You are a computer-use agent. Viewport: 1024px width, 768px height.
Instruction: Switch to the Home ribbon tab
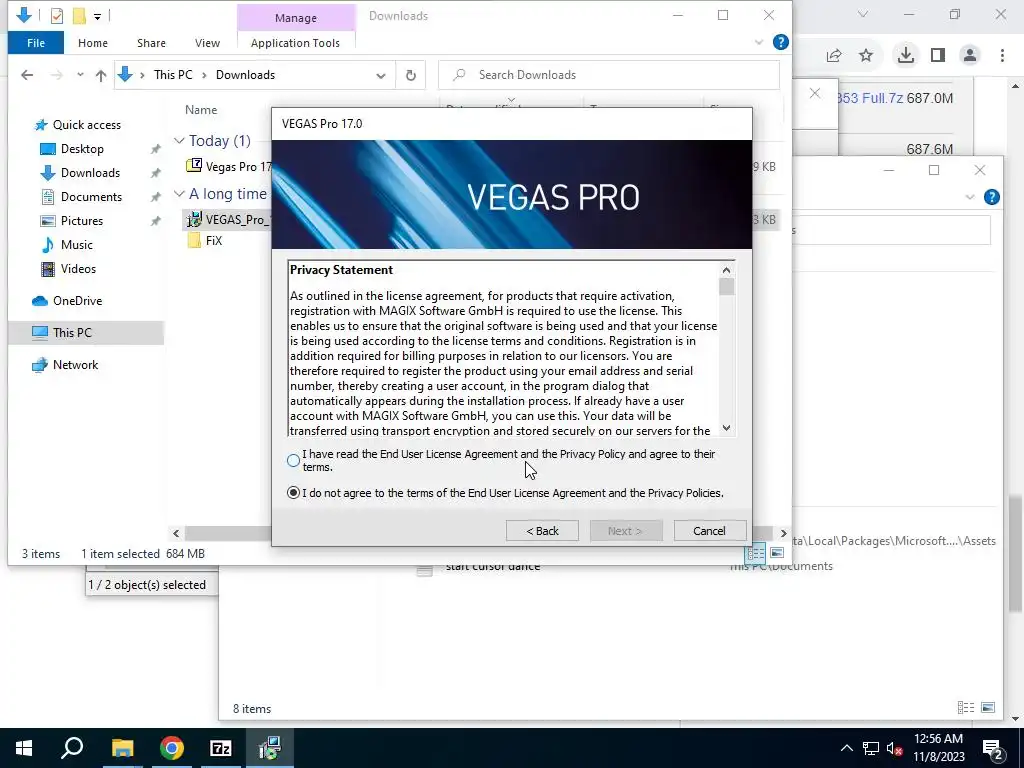(x=93, y=43)
